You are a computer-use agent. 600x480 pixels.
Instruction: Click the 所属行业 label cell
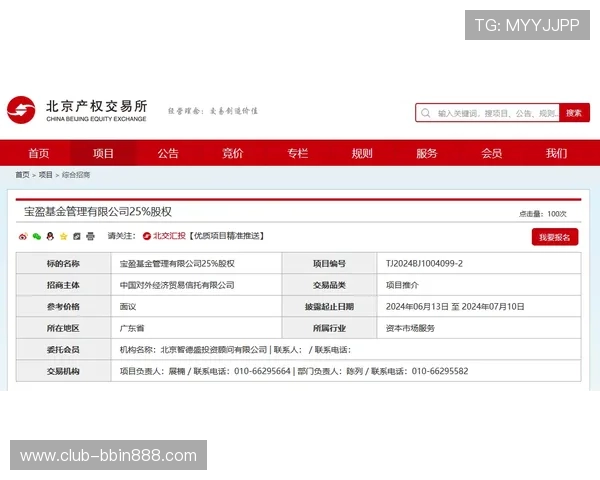coord(329,328)
